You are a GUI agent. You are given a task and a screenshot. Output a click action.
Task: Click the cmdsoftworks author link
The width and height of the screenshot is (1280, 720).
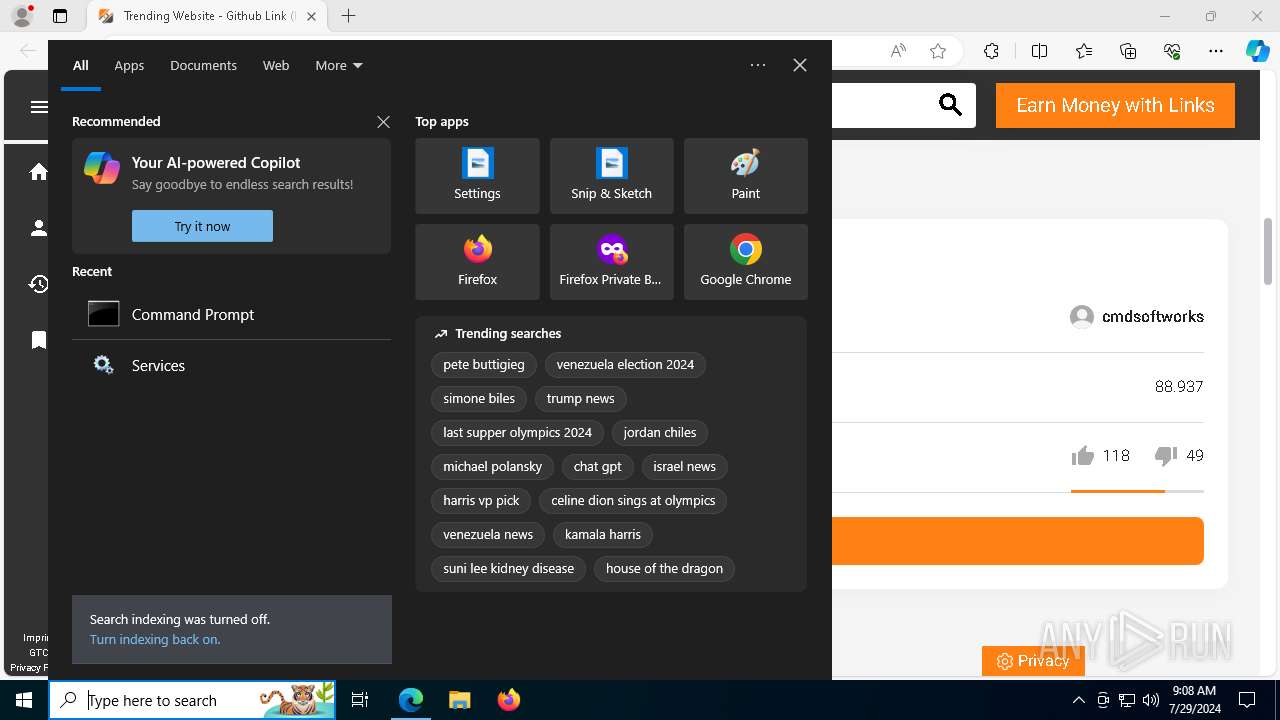pos(1137,317)
